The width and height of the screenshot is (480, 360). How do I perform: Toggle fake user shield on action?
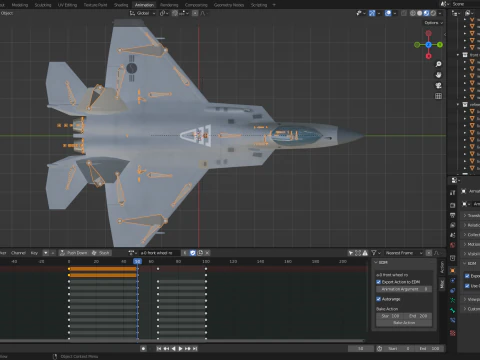pos(193,253)
